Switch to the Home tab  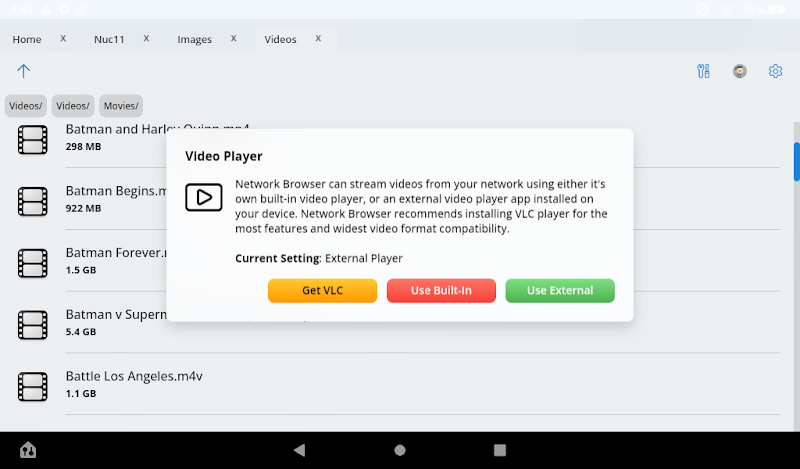[x=27, y=39]
